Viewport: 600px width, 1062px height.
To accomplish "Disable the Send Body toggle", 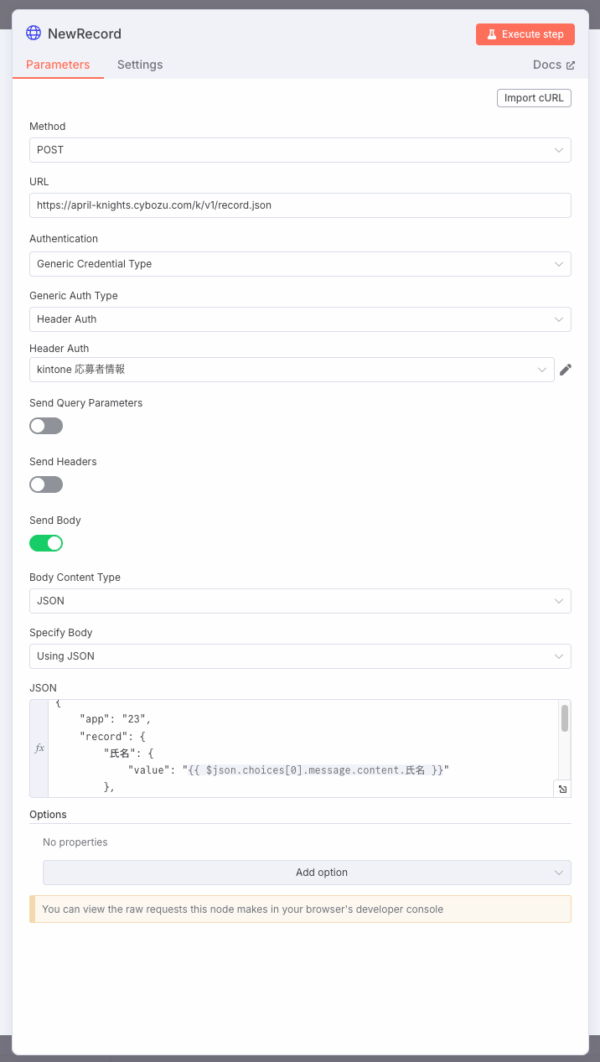I will 46,543.
